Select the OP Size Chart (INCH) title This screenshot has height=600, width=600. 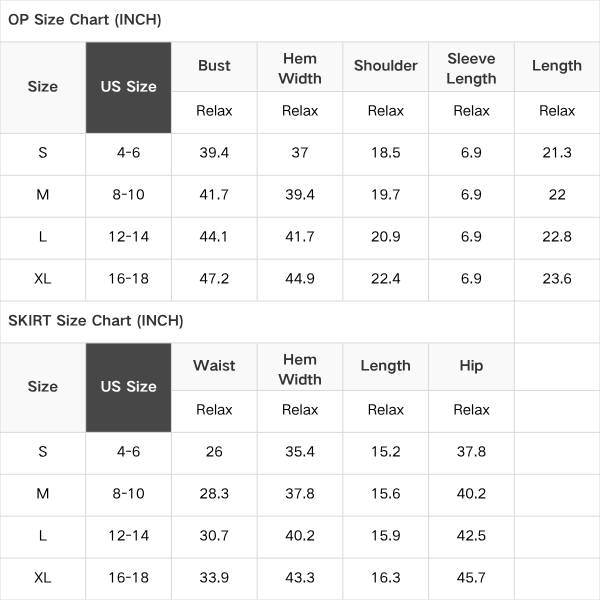pyautogui.click(x=85, y=20)
